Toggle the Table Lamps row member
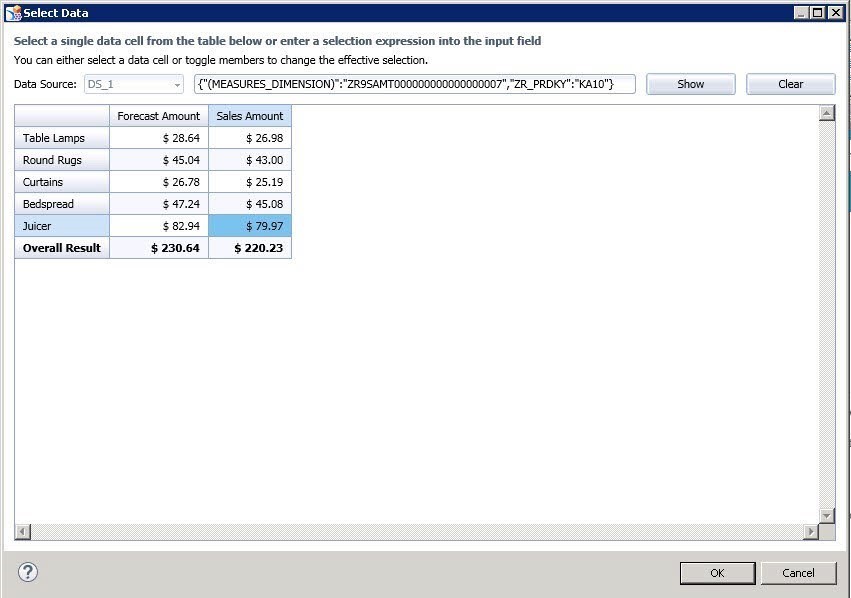 point(61,138)
